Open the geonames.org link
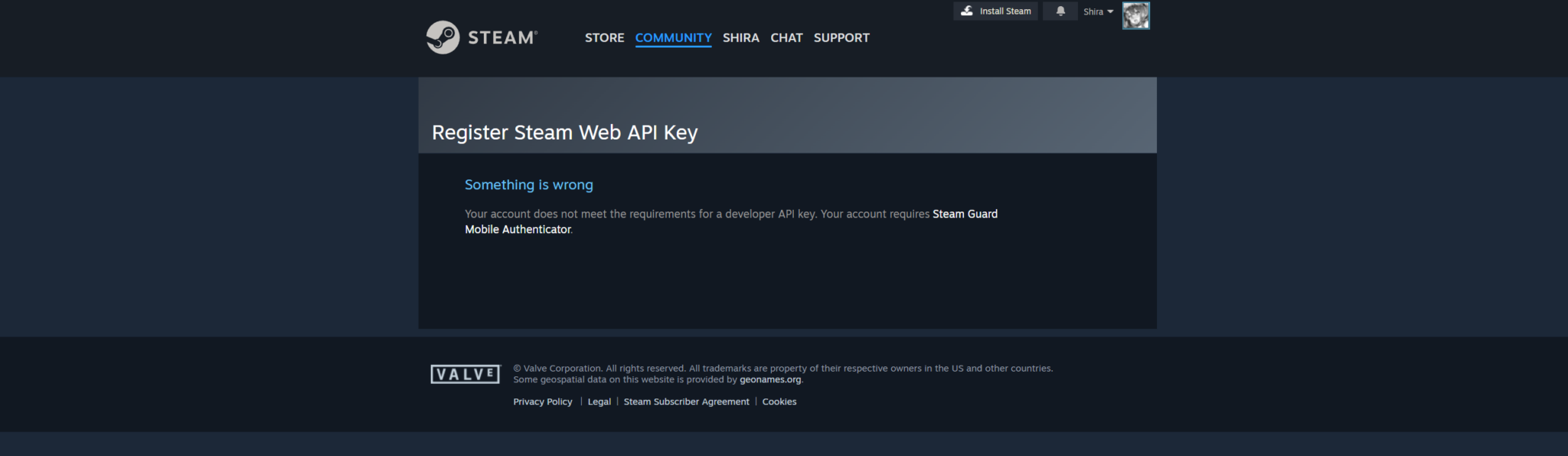The image size is (1568, 456). [770, 379]
